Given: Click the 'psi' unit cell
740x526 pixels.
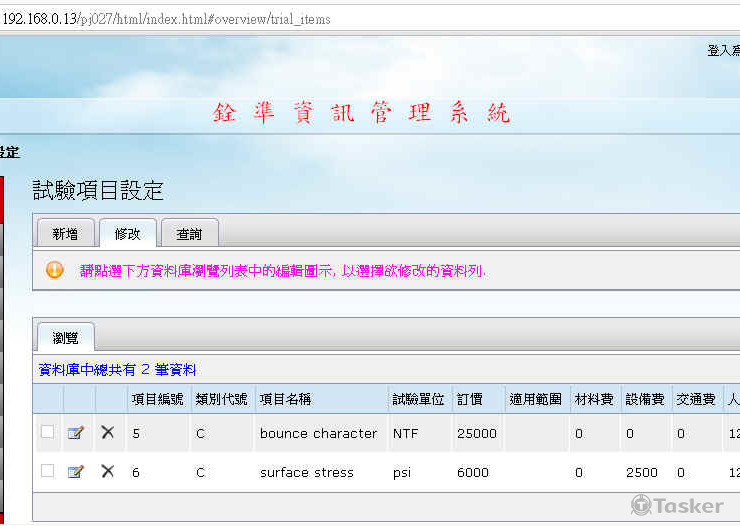Looking at the screenshot, I should click(x=402, y=473).
